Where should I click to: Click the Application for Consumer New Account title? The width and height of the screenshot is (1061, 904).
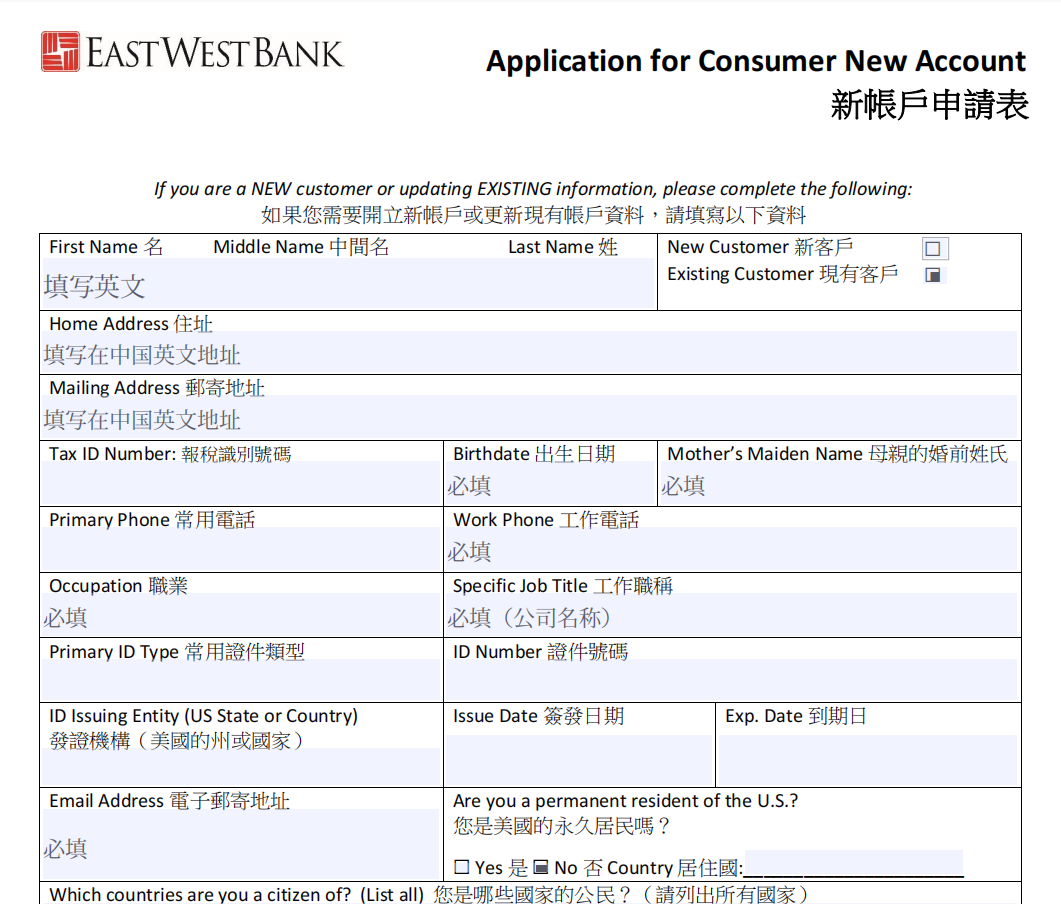(x=756, y=61)
